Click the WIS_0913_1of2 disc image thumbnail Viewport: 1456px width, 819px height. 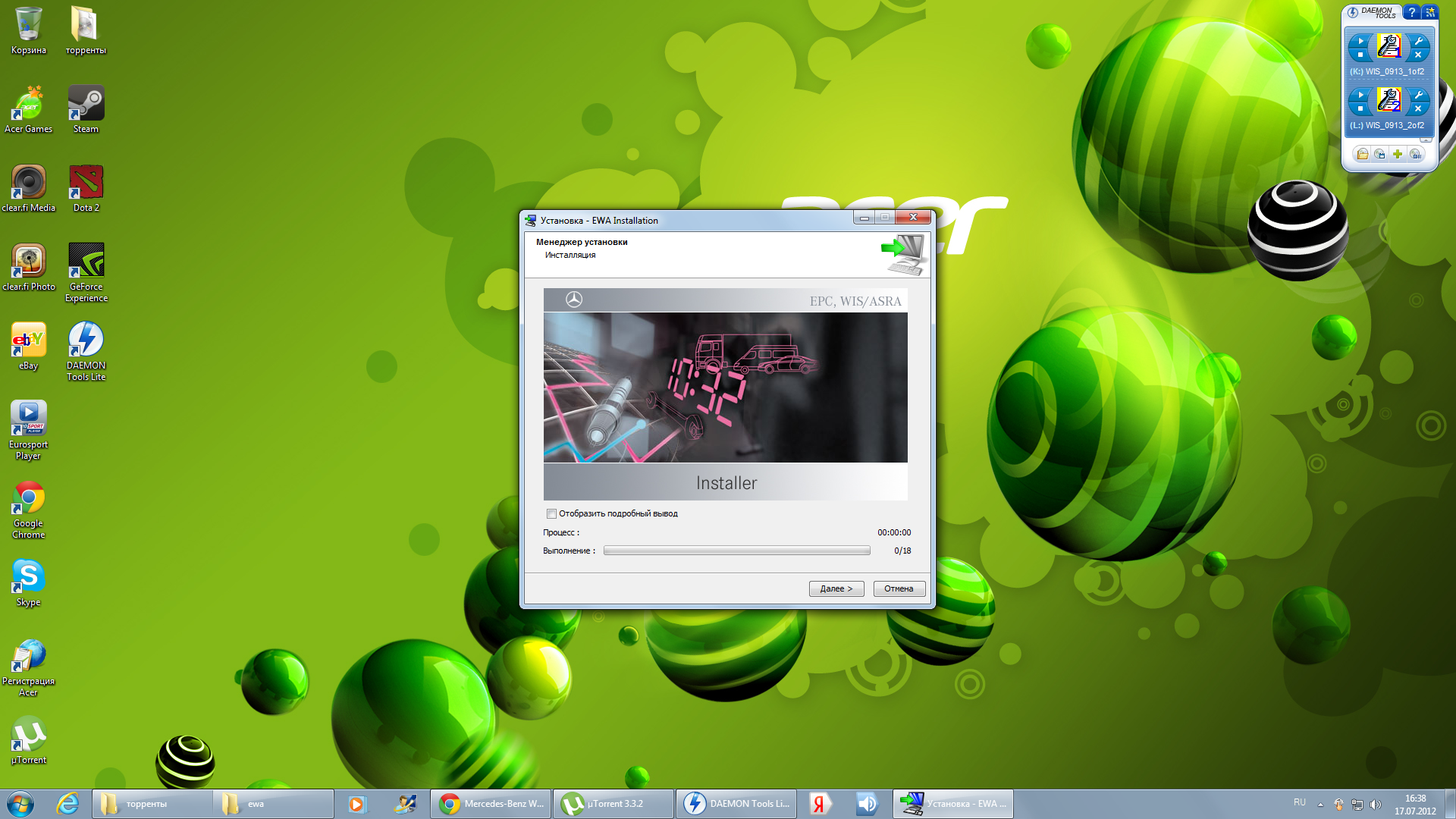[1389, 46]
